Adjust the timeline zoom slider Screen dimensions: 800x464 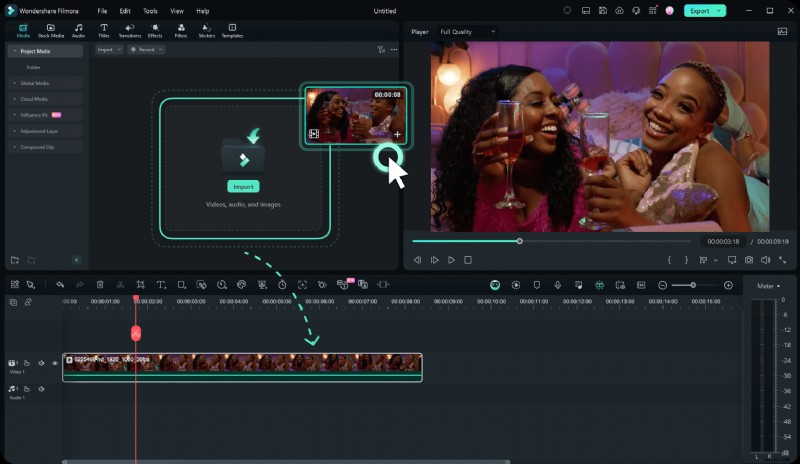coord(693,285)
